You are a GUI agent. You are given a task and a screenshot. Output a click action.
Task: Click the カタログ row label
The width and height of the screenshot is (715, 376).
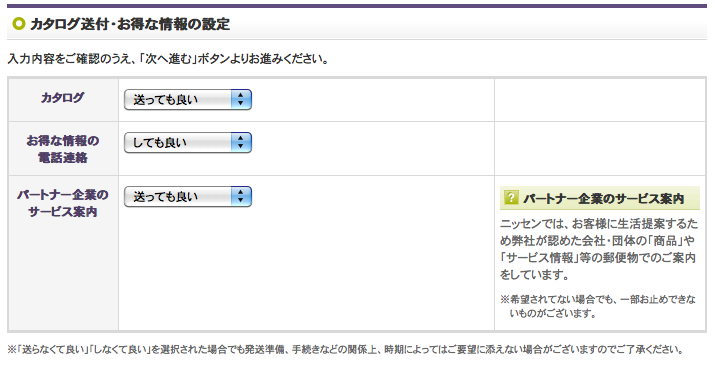62,98
